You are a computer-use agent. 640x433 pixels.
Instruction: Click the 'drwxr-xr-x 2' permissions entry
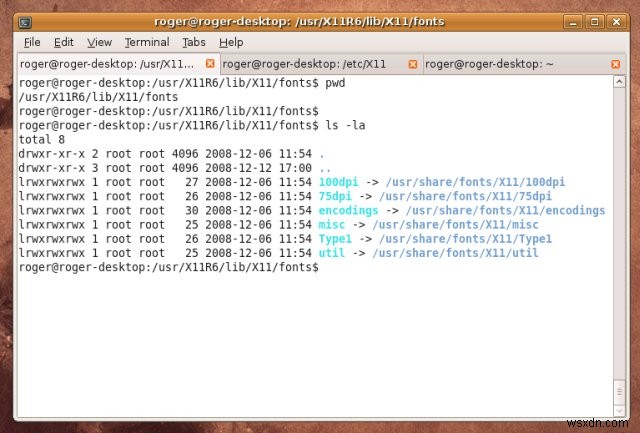(58, 154)
